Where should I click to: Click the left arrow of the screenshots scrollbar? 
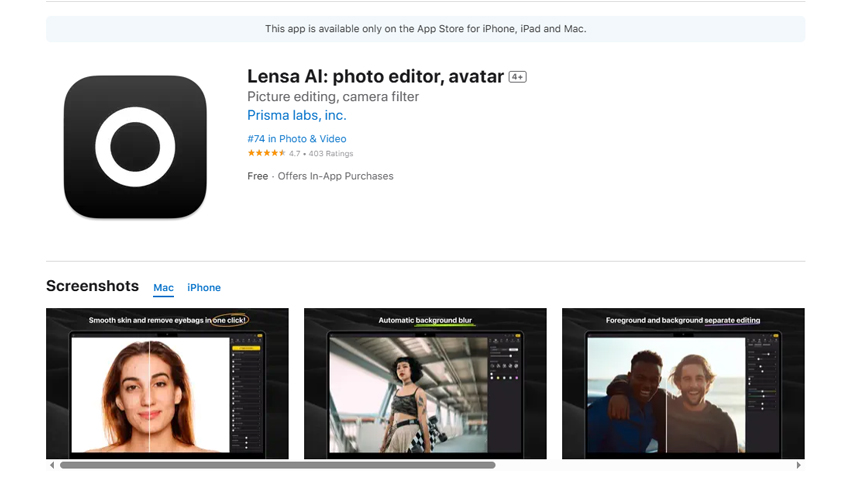point(52,465)
